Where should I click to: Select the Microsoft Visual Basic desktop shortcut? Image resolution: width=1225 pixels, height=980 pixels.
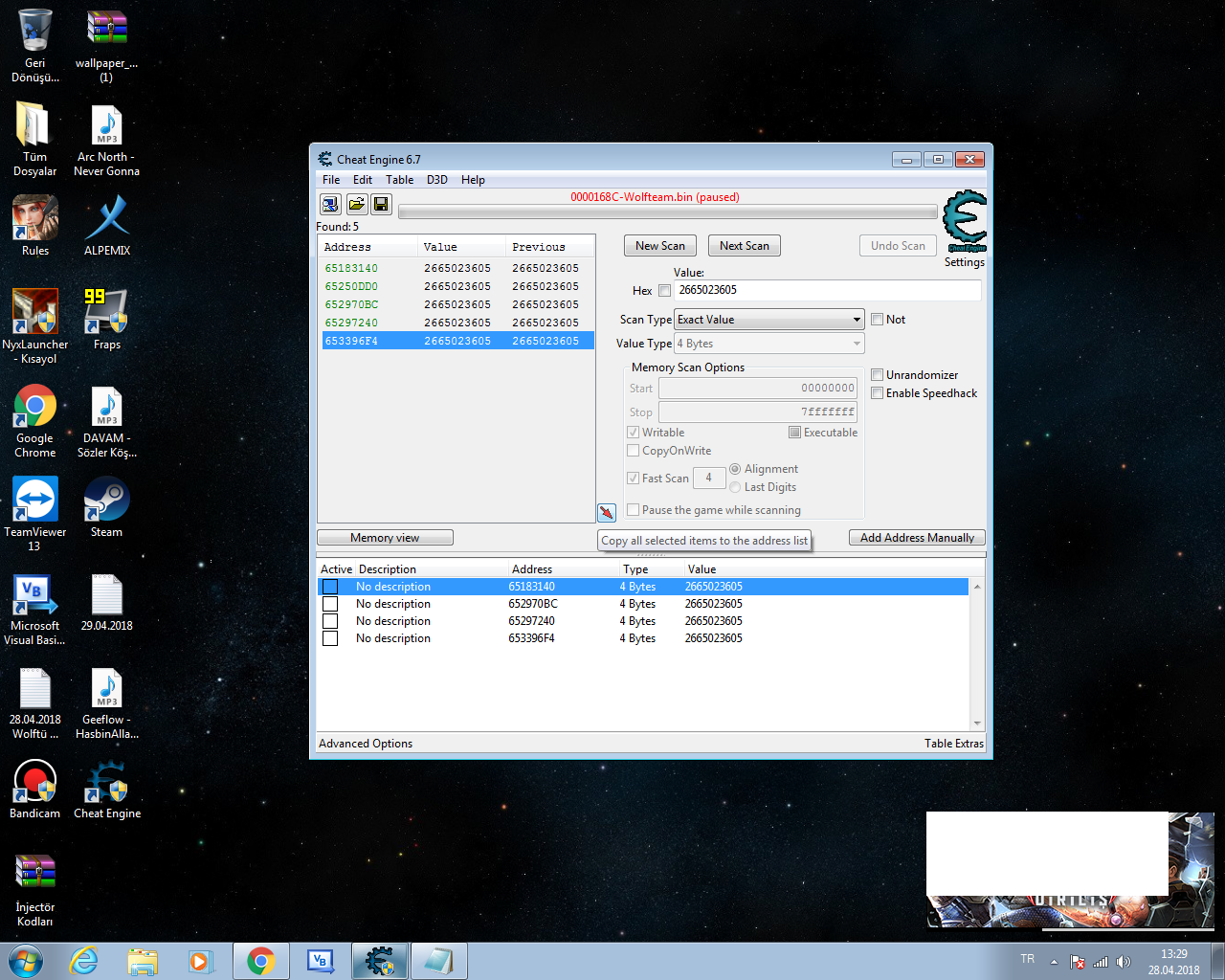(35, 609)
